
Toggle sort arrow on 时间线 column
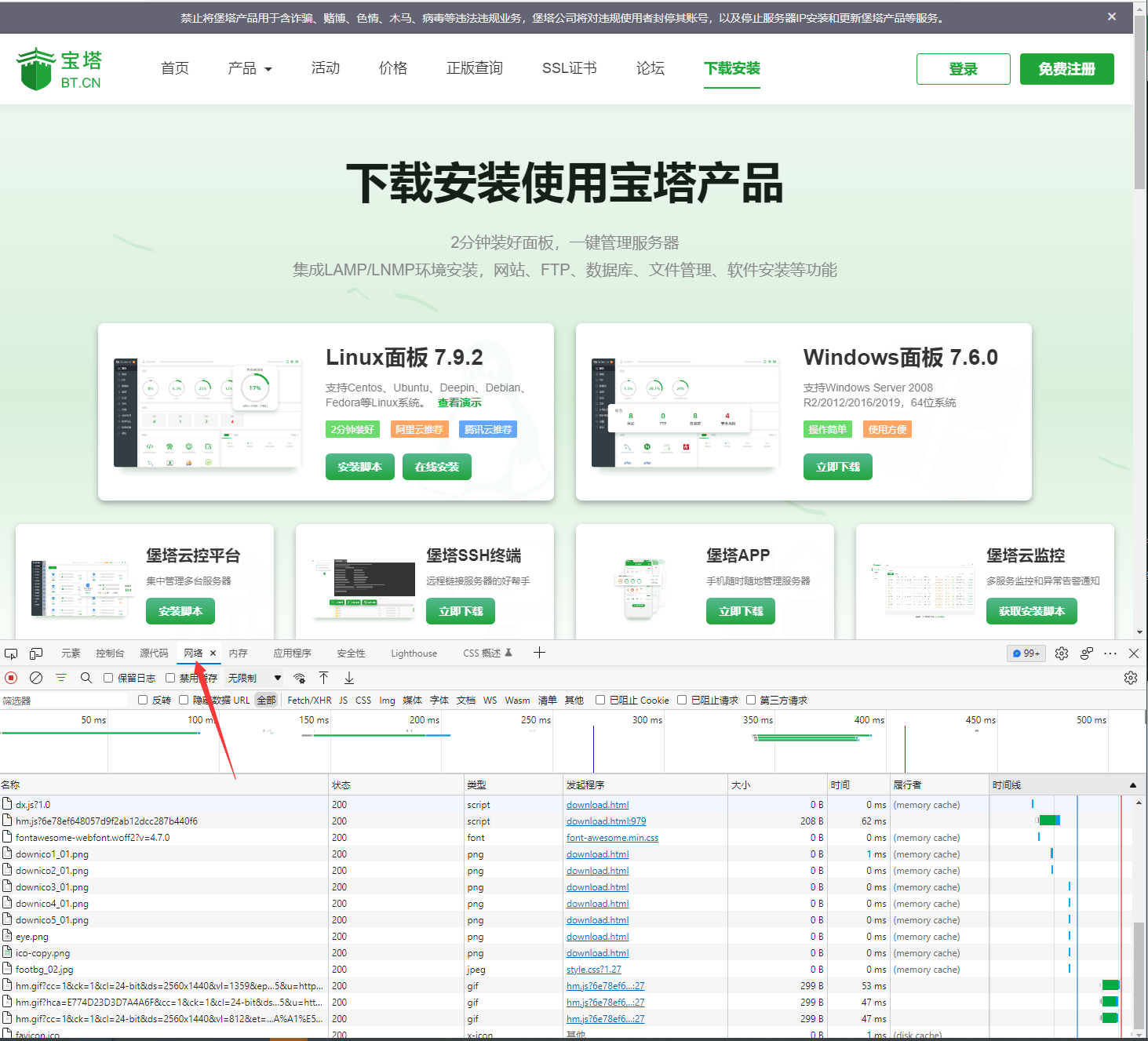click(1133, 784)
